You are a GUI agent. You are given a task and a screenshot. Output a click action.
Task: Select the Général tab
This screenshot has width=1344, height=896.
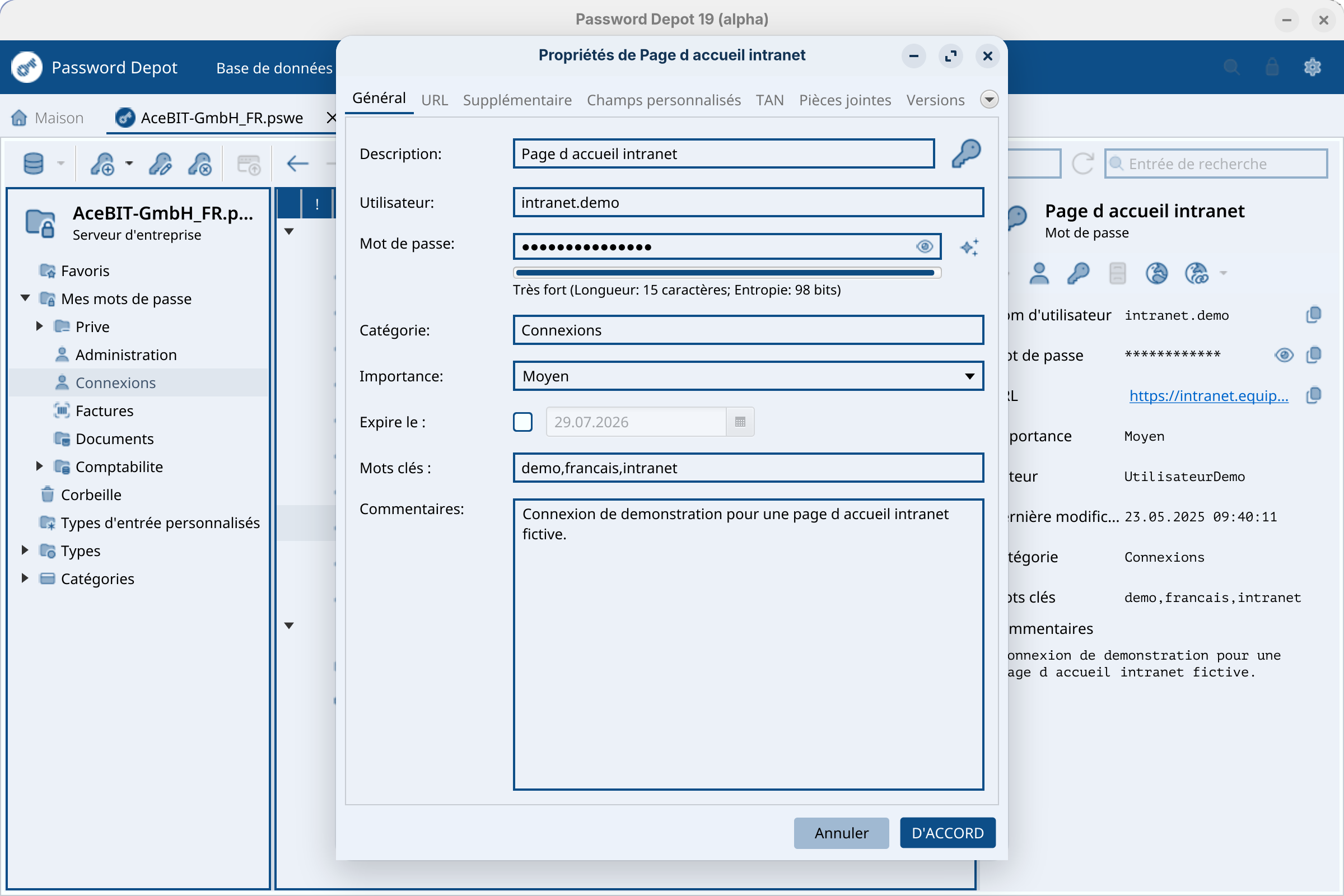tap(379, 99)
